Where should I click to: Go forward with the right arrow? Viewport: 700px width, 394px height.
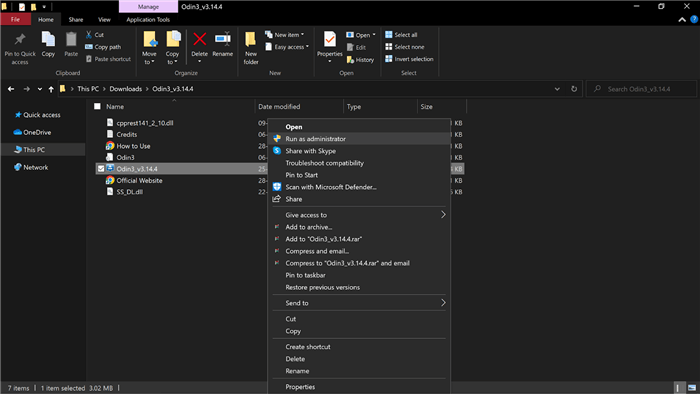click(x=27, y=89)
